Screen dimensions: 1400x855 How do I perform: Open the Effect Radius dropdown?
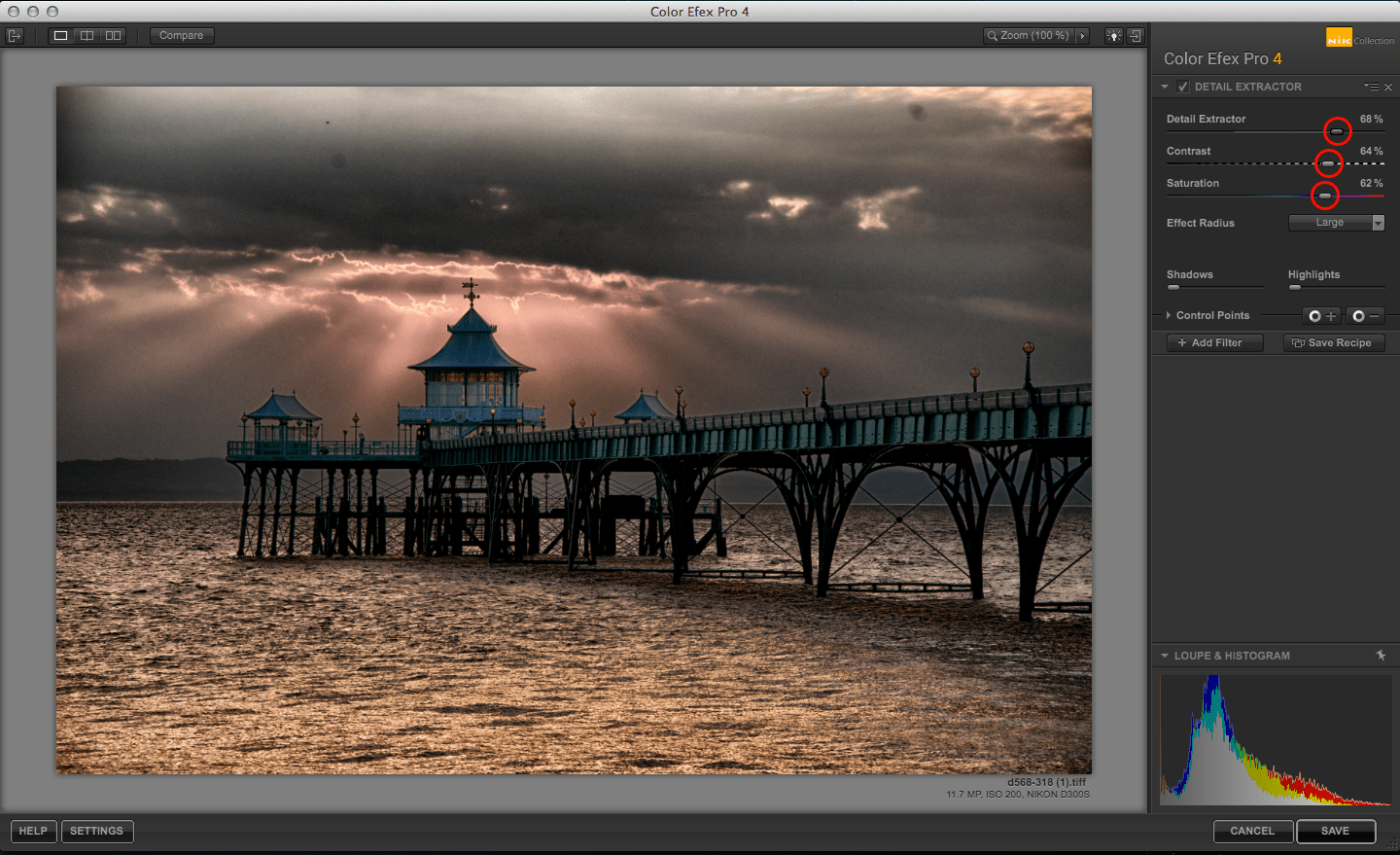(1336, 223)
